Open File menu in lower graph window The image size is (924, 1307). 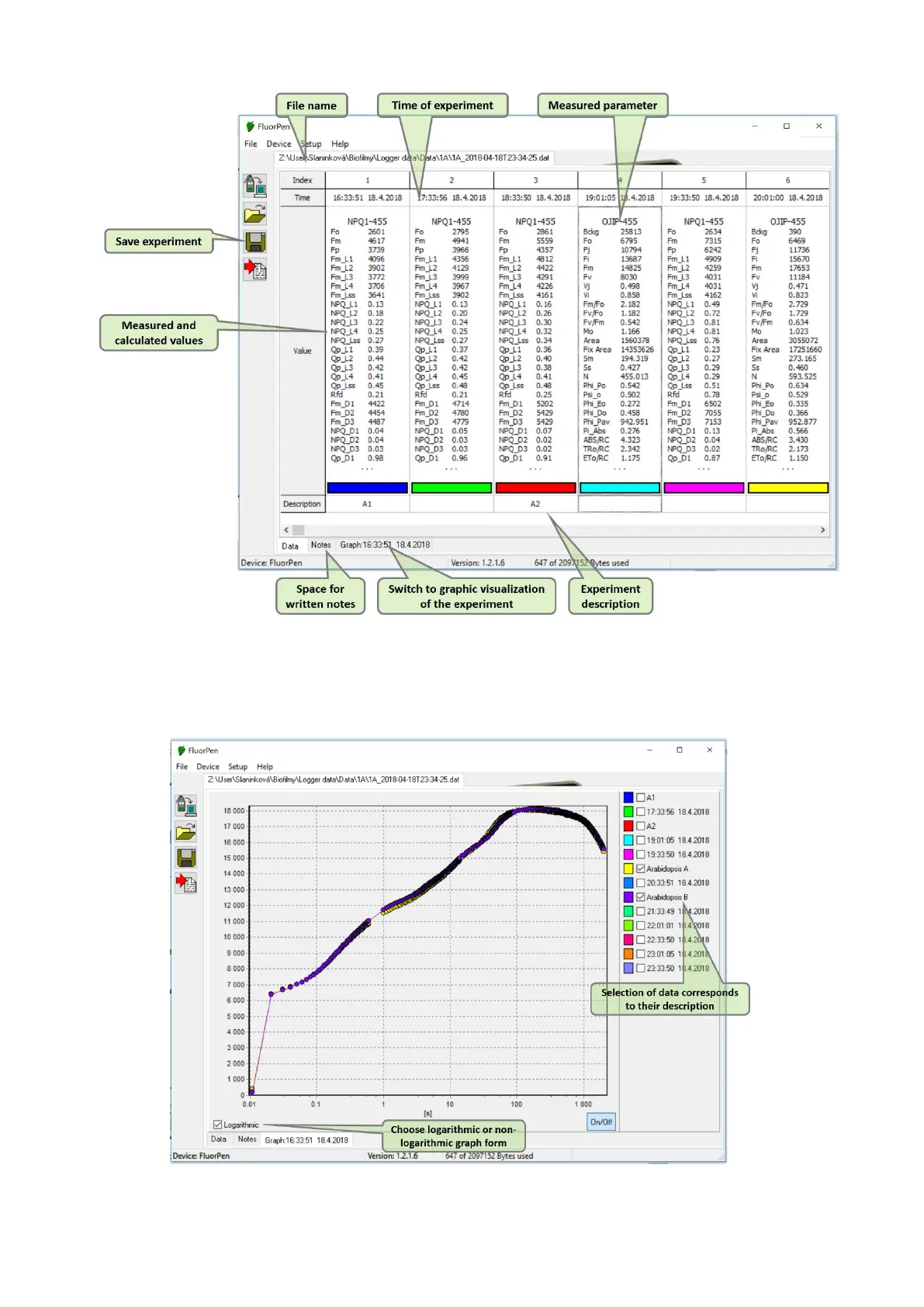(182, 766)
